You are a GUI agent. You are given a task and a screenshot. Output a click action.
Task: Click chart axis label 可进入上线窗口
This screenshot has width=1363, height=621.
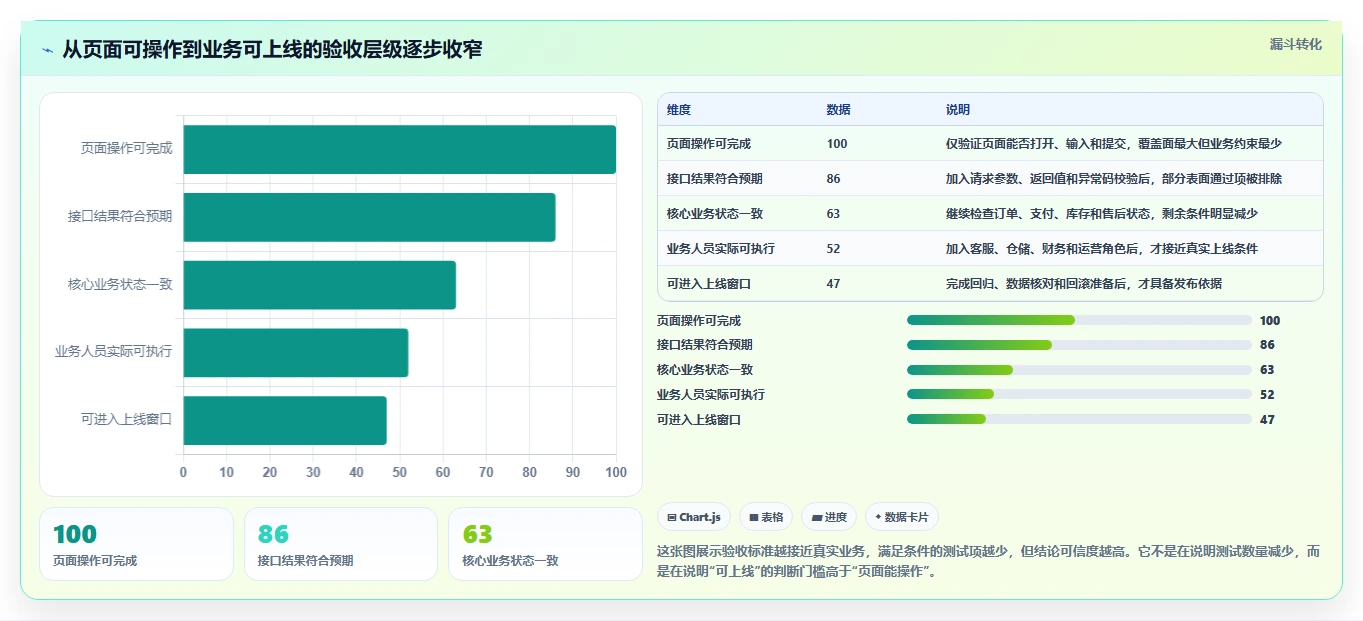click(127, 419)
